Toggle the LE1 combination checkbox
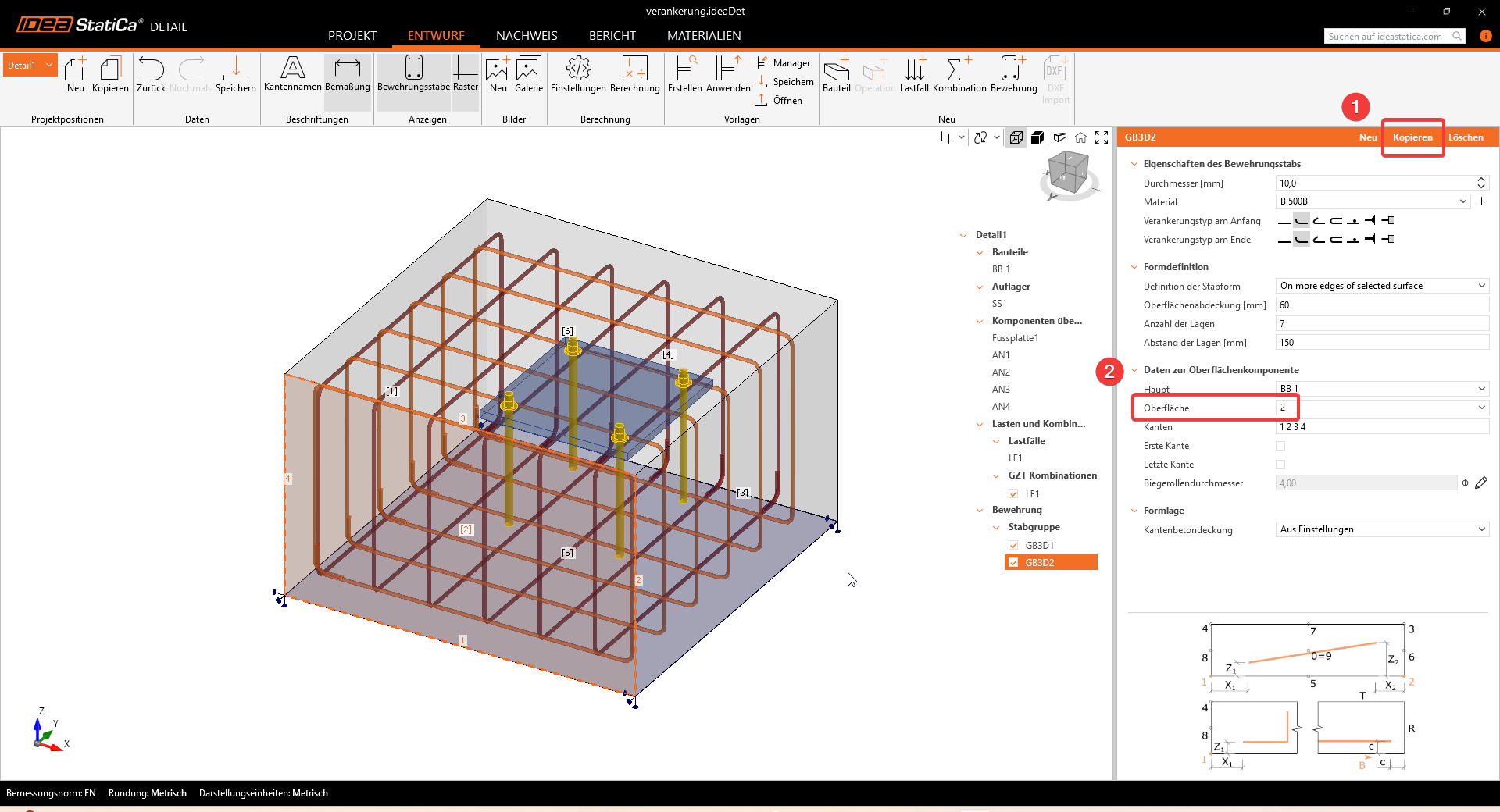1500x812 pixels. pyautogui.click(x=1013, y=494)
